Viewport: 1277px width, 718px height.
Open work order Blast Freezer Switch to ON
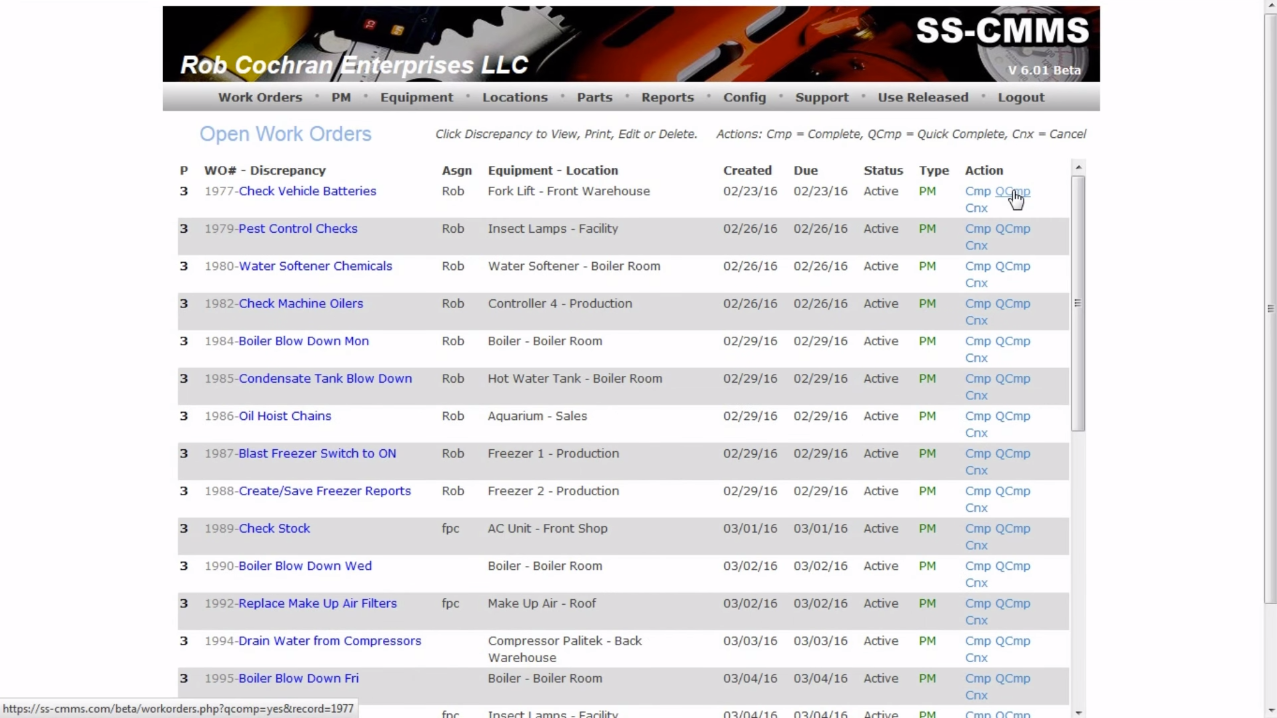[x=317, y=453]
